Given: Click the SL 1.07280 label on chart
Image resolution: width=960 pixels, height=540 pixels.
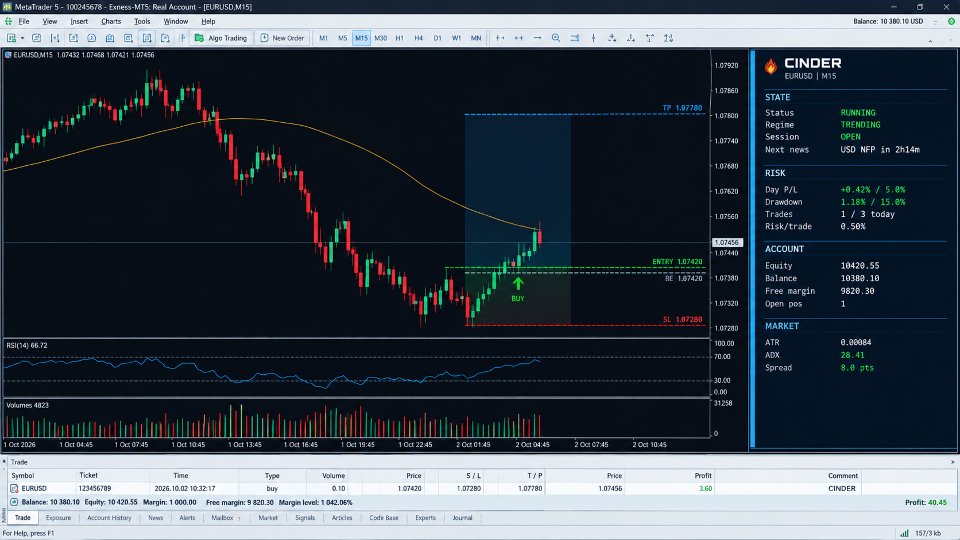Looking at the screenshot, I should 683,320.
